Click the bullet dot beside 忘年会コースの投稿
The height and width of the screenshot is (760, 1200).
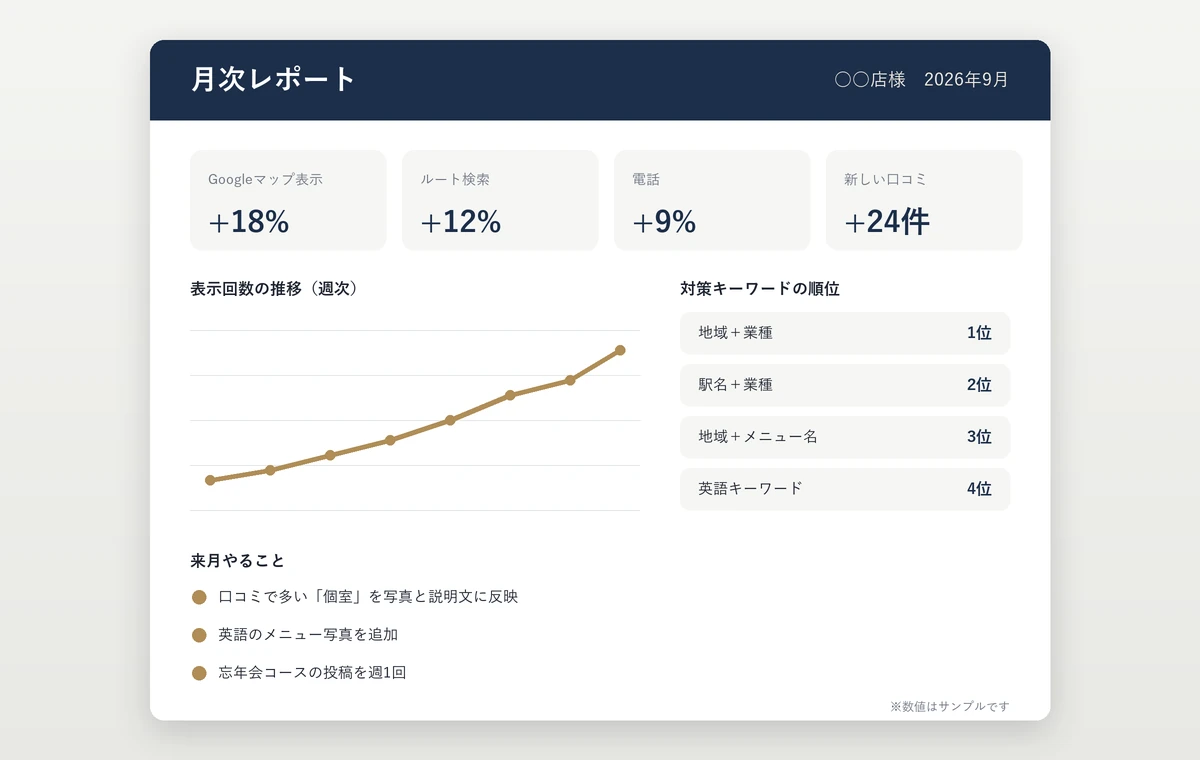pyautogui.click(x=199, y=673)
